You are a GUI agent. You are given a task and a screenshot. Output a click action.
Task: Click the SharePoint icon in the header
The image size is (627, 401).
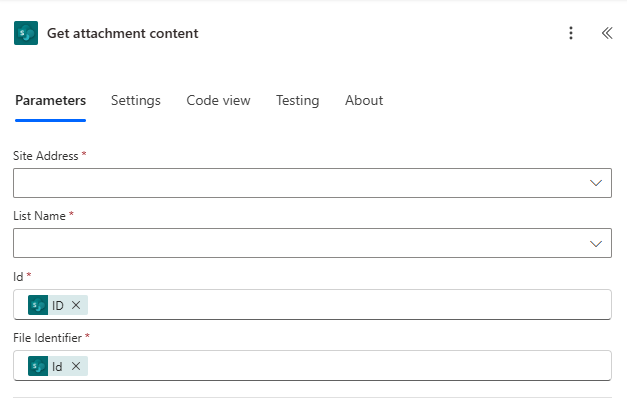25,33
